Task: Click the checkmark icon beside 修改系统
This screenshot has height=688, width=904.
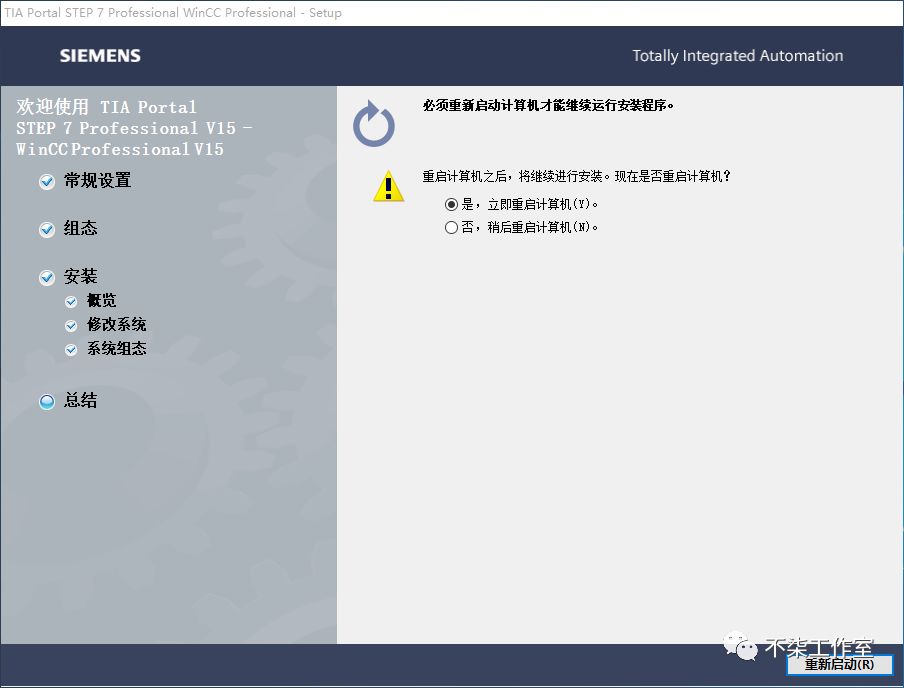Action: click(71, 326)
